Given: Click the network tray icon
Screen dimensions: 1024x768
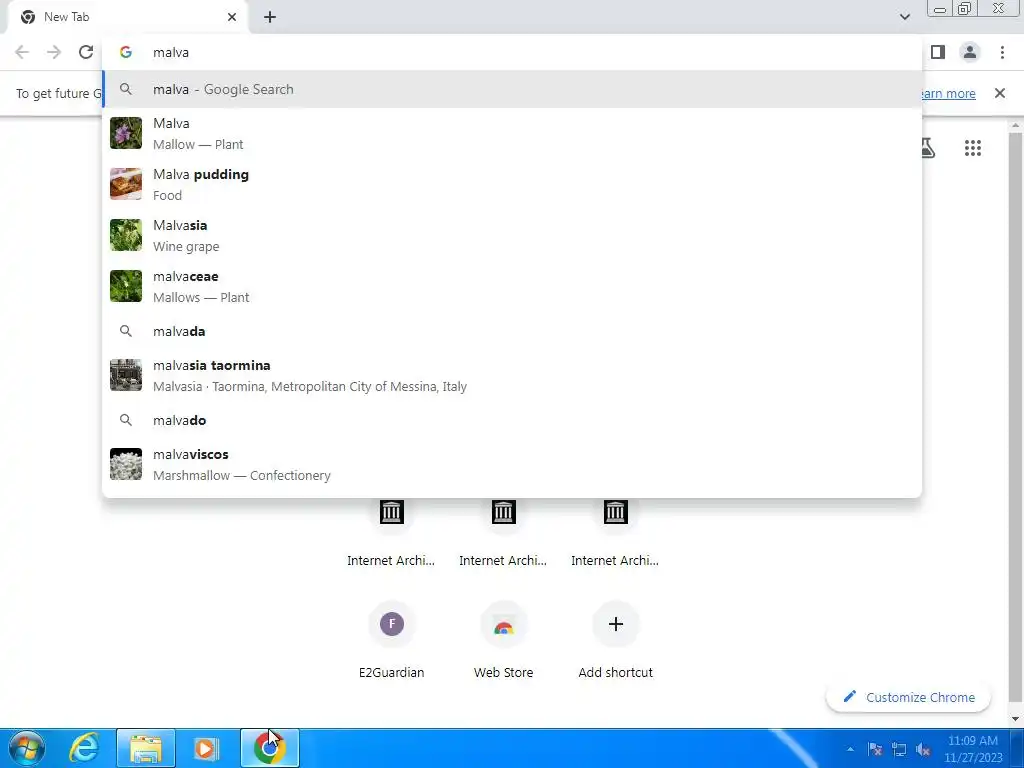Looking at the screenshot, I should pos(899,750).
